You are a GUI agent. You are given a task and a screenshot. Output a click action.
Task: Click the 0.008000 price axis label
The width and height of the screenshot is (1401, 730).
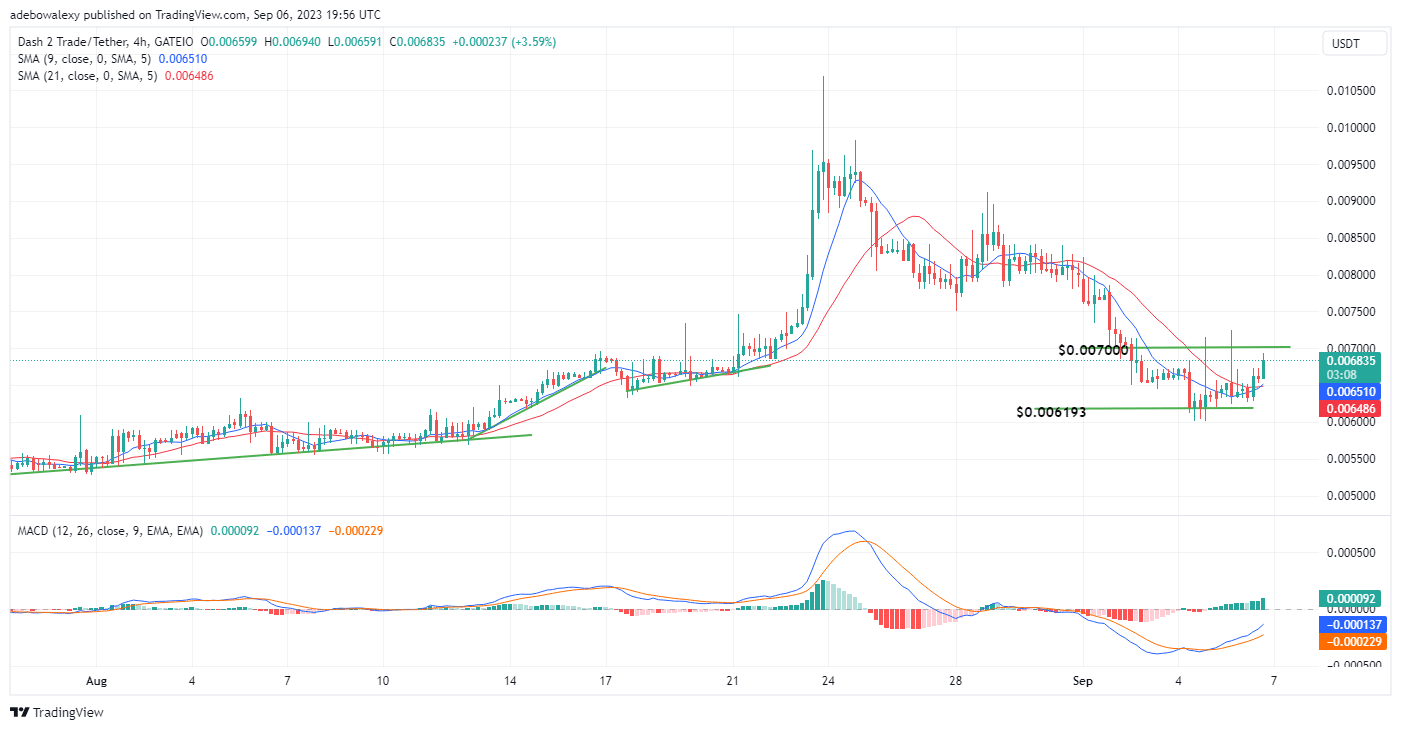(x=1350, y=275)
